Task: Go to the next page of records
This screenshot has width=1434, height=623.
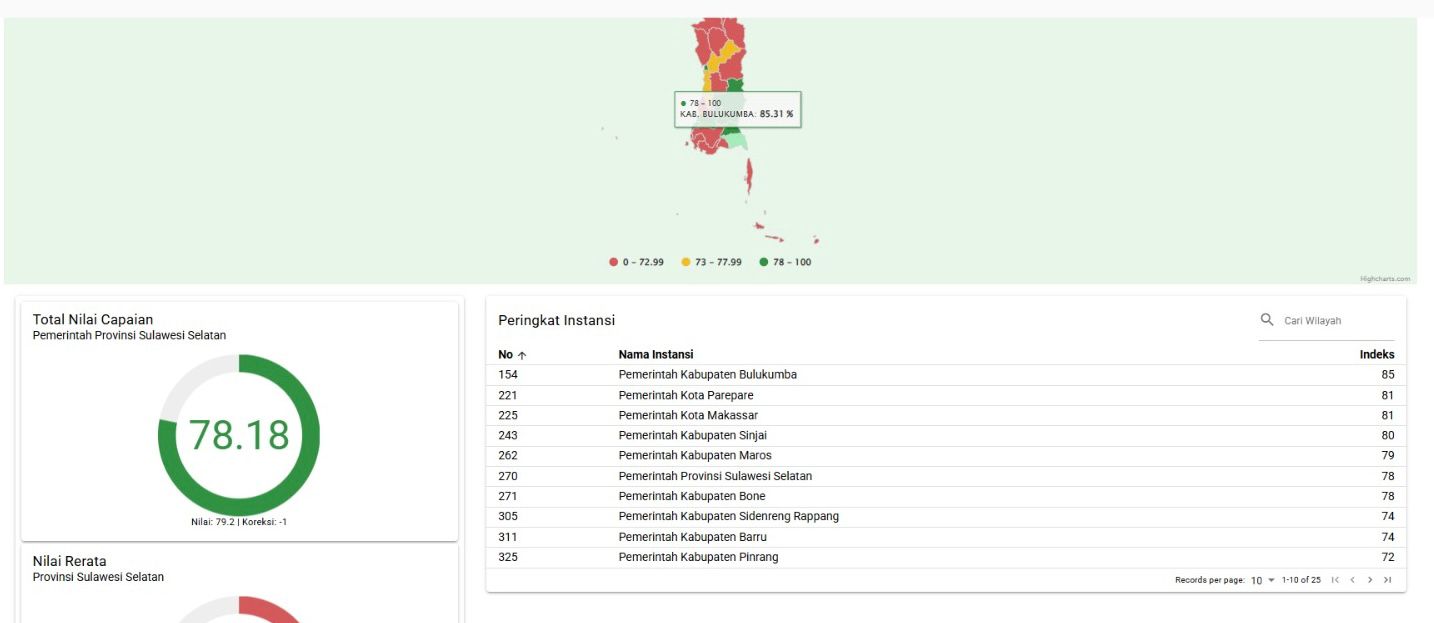Action: [x=1370, y=580]
